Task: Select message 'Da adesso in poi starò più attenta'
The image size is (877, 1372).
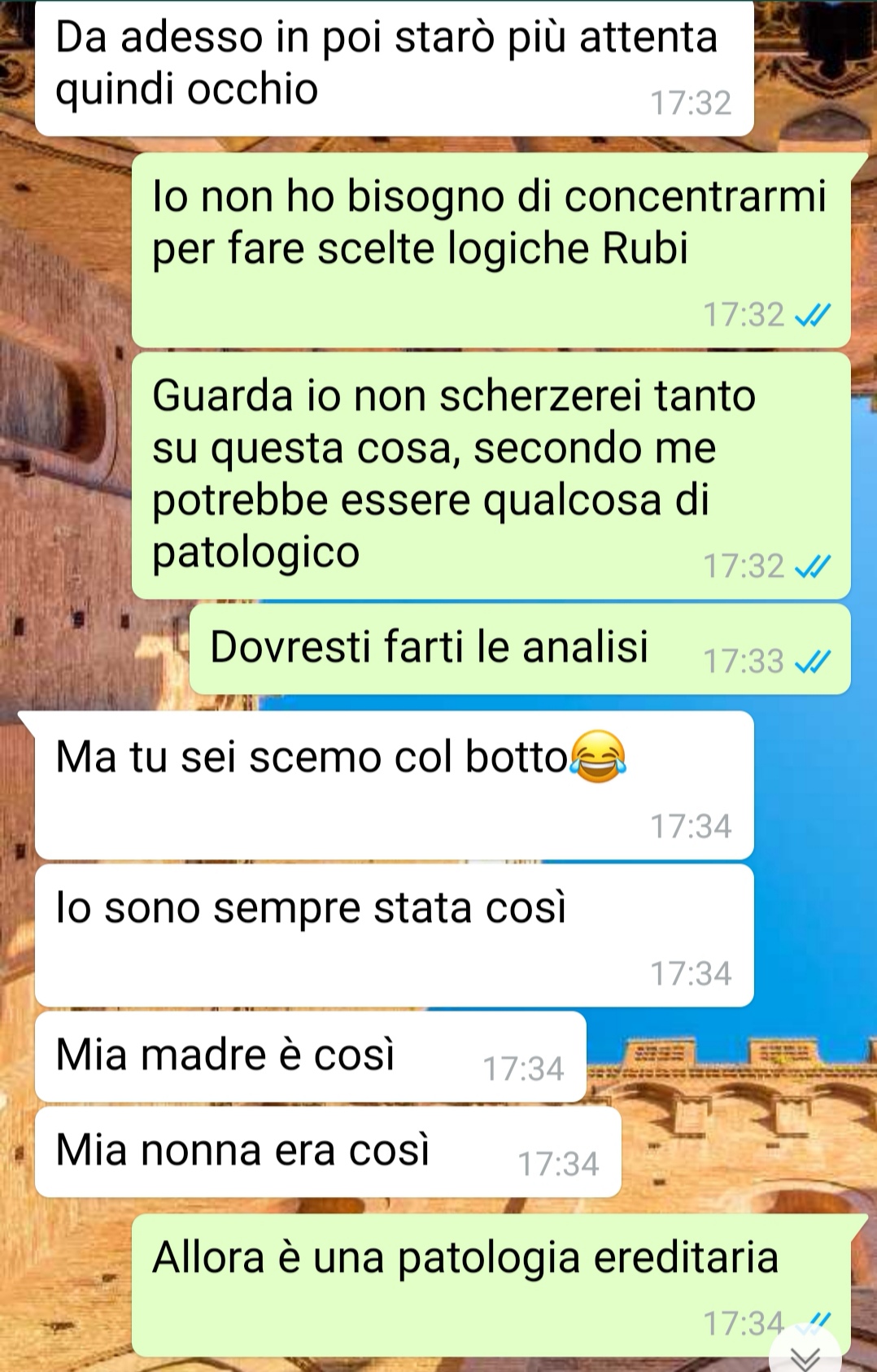Action: click(x=395, y=68)
